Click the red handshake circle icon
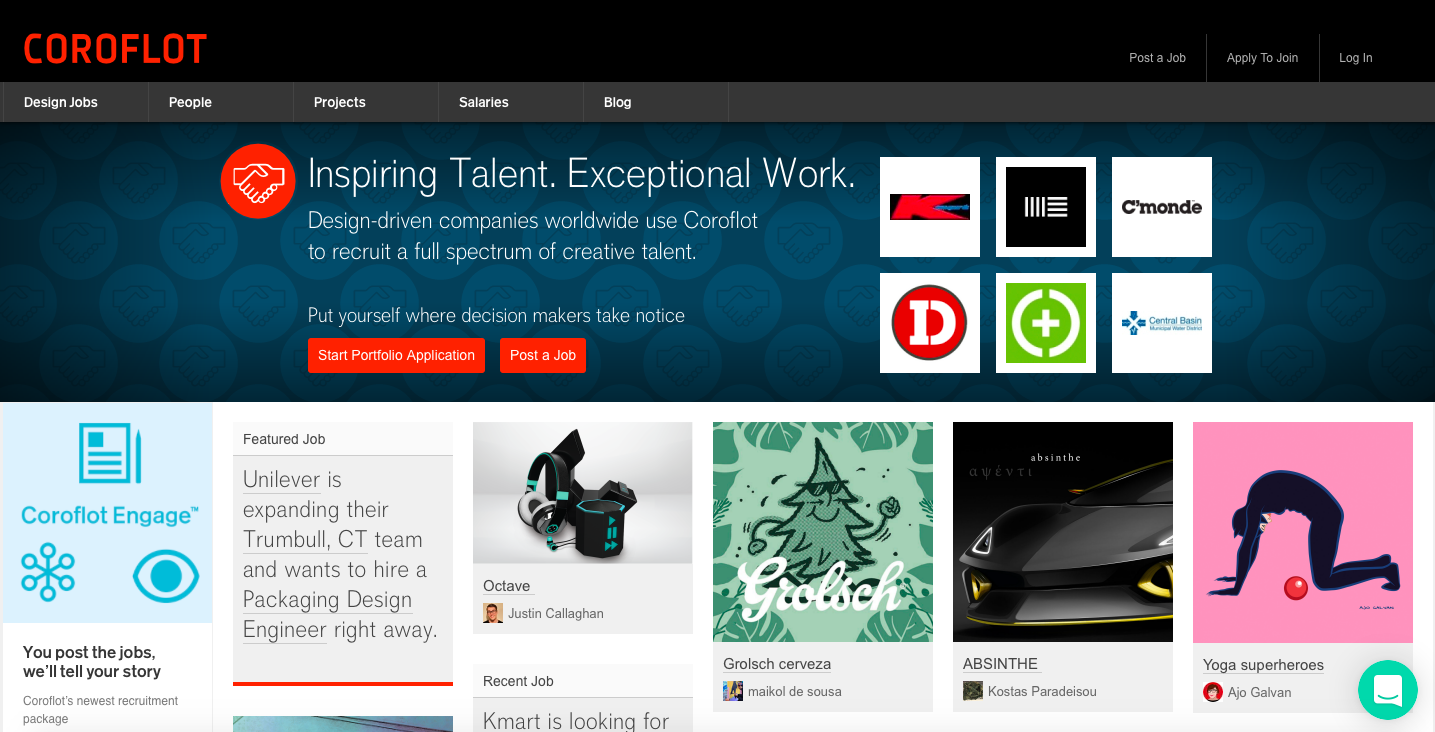The height and width of the screenshot is (732, 1435). click(258, 181)
